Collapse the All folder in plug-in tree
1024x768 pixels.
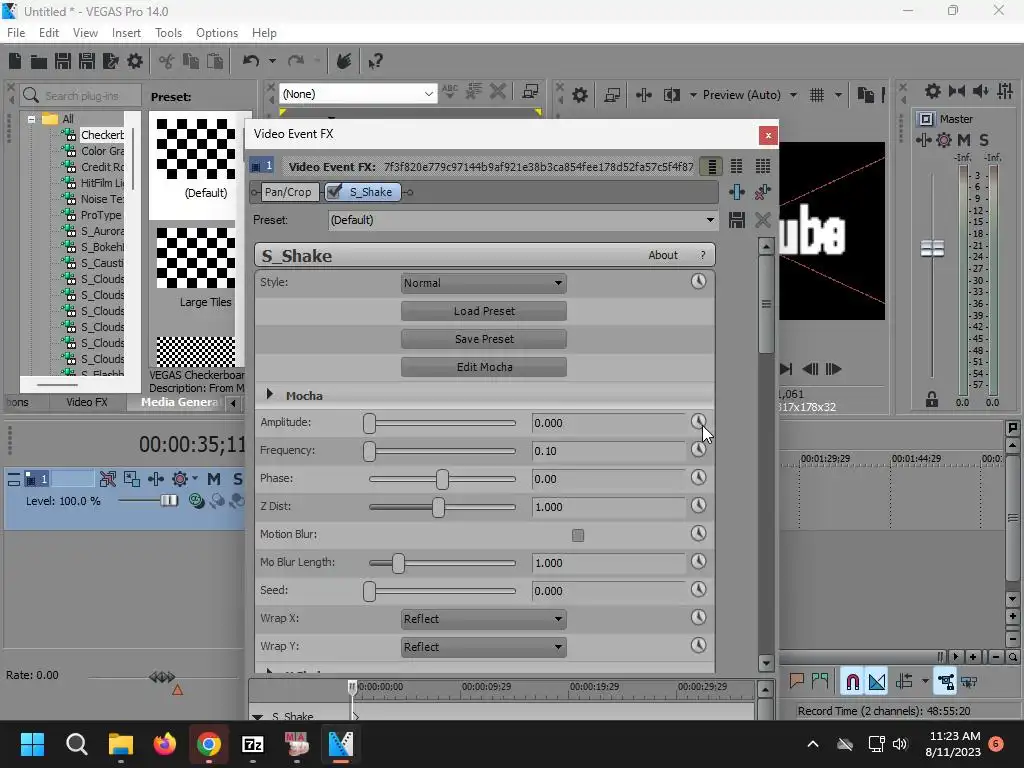(x=31, y=119)
